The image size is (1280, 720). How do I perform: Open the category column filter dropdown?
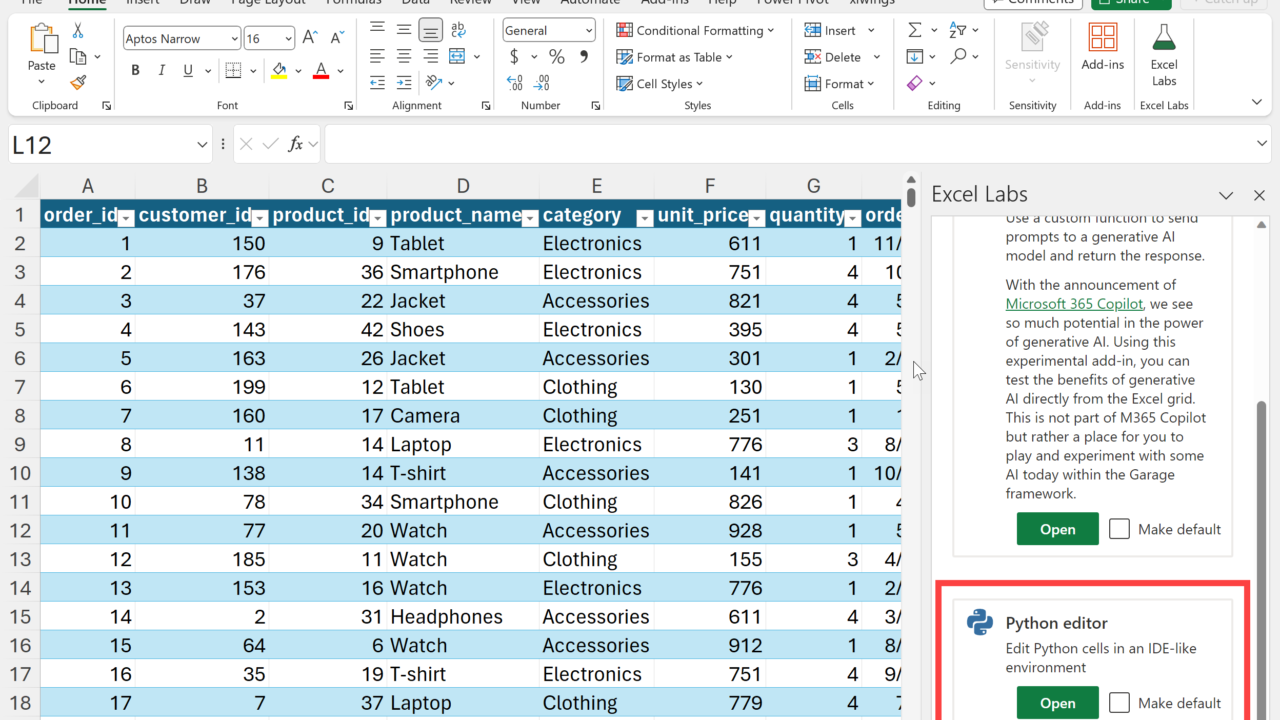pyautogui.click(x=645, y=217)
